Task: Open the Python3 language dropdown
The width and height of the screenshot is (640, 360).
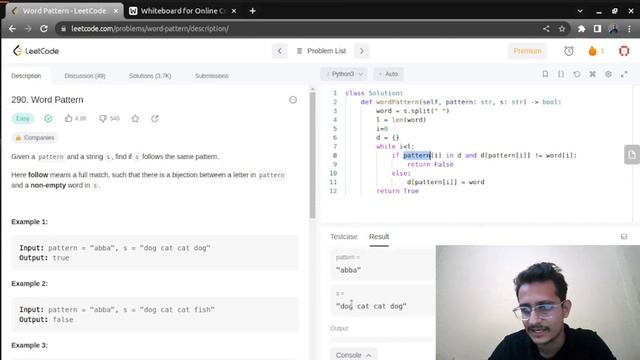Action: tap(344, 74)
